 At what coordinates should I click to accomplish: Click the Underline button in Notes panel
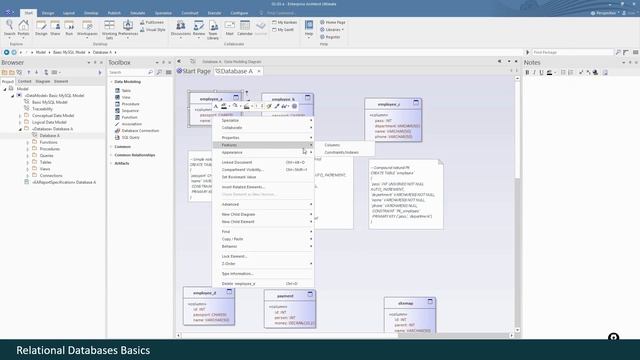tap(541, 73)
